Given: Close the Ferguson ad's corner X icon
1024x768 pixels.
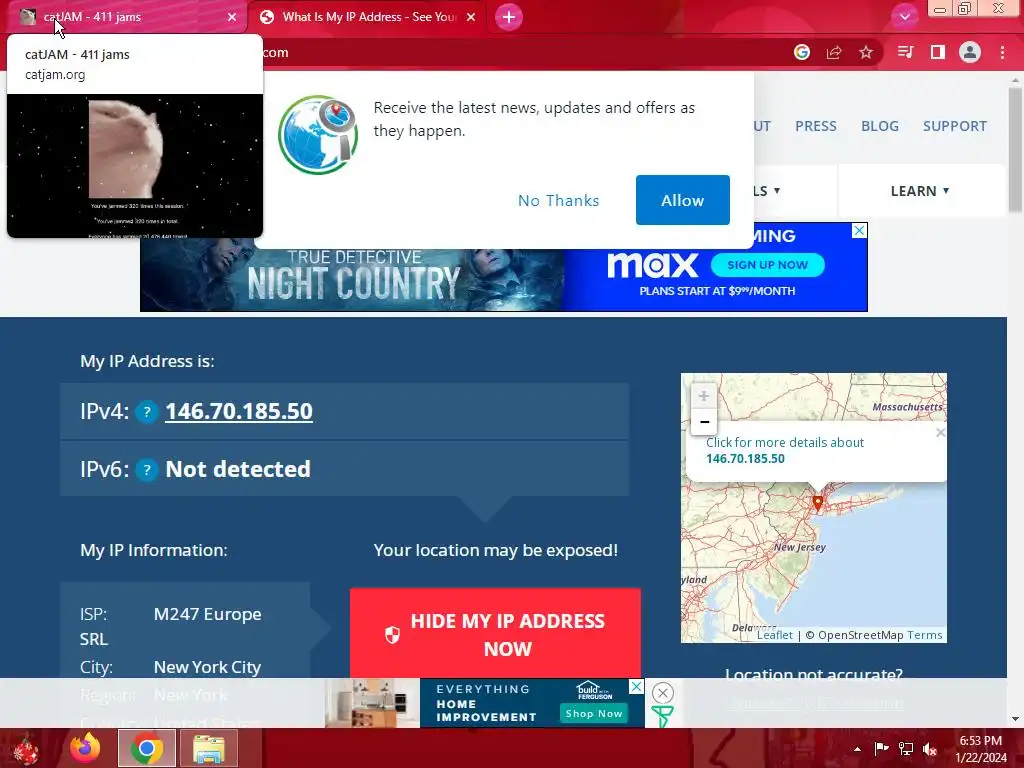Looking at the screenshot, I should coord(636,686).
